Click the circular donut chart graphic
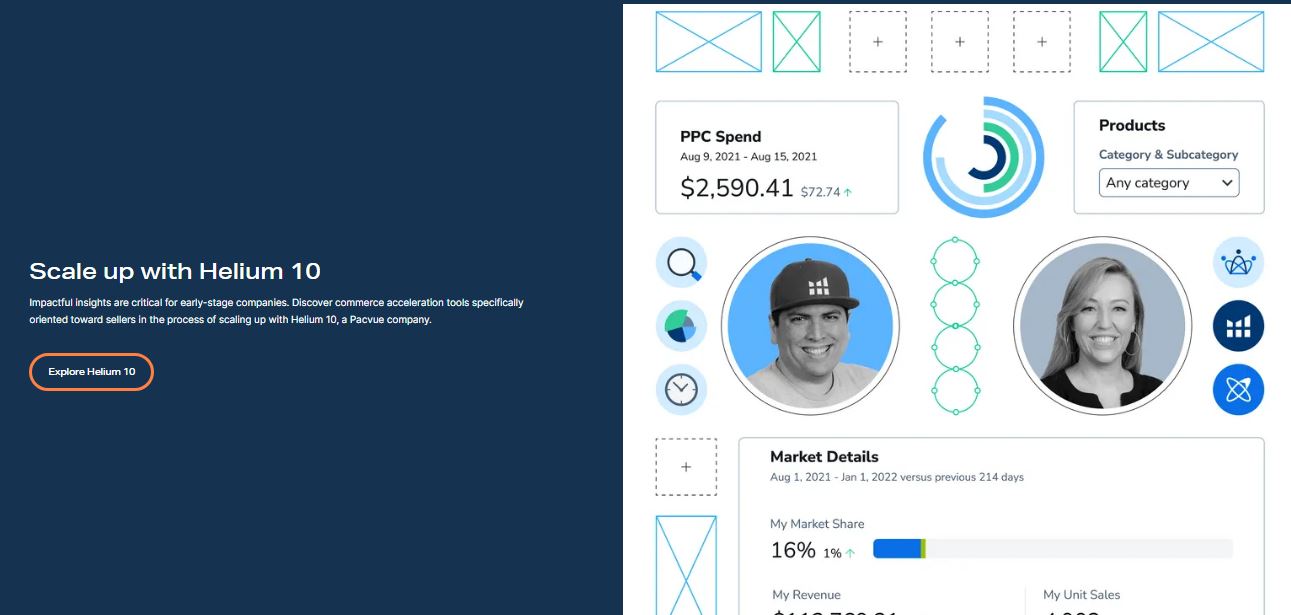 [x=983, y=157]
